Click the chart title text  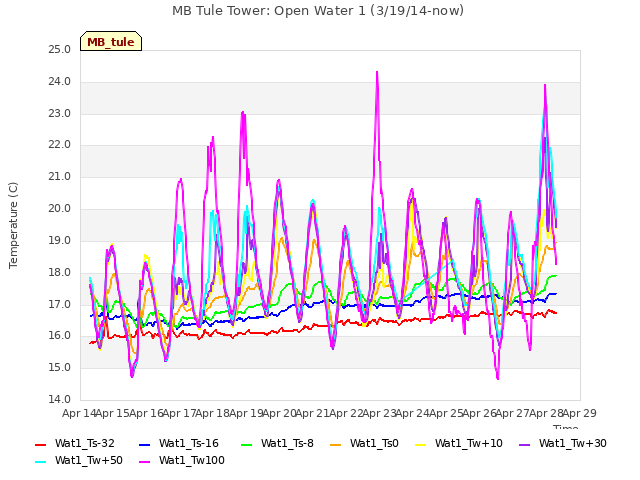point(318,11)
